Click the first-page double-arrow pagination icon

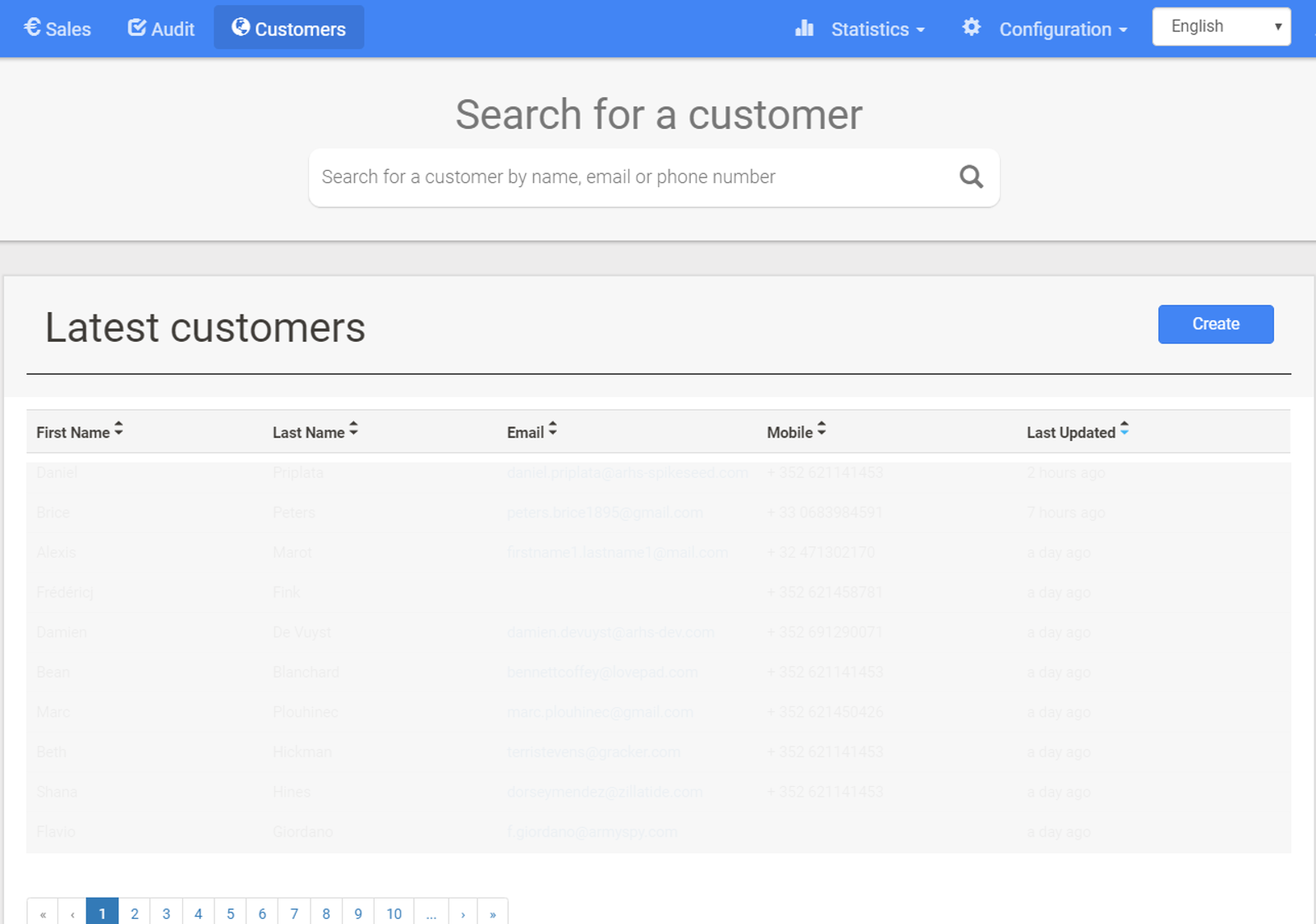[x=43, y=913]
